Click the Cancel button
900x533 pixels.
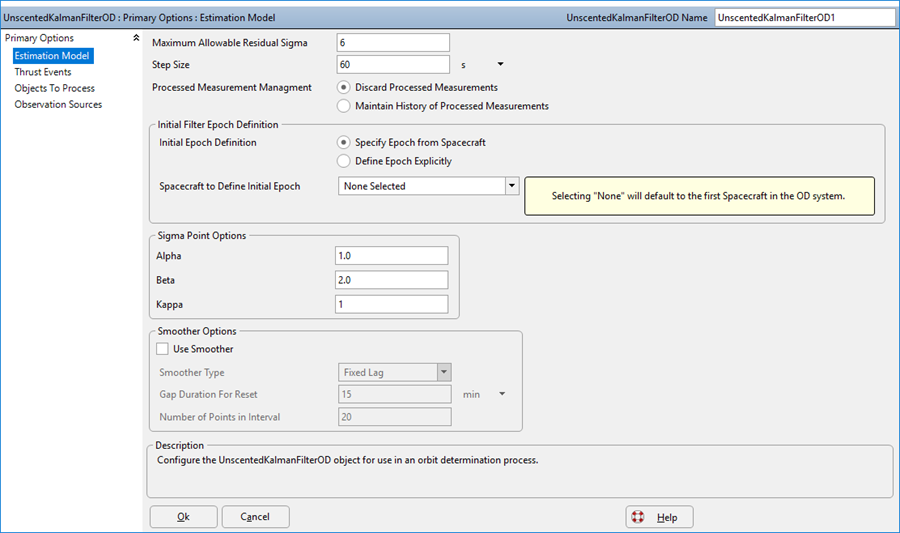pos(255,516)
